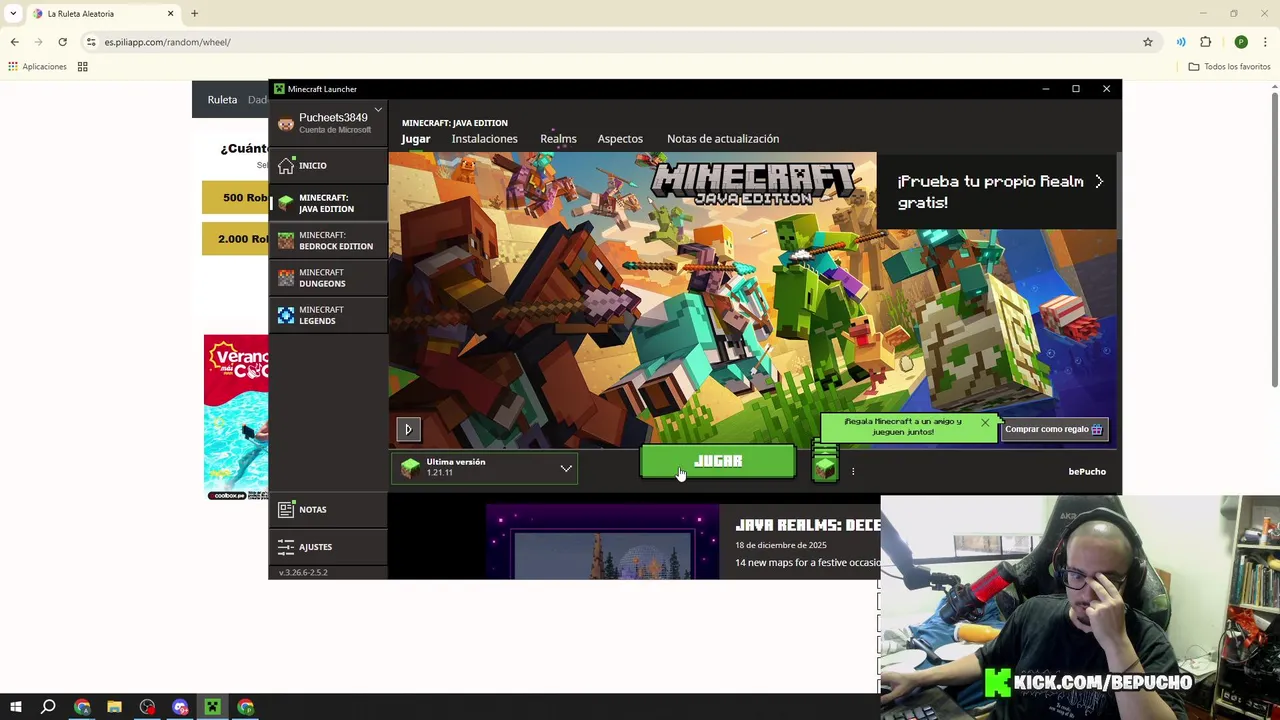
Task: Switch to the Instalaciones tab
Action: pyautogui.click(x=484, y=139)
